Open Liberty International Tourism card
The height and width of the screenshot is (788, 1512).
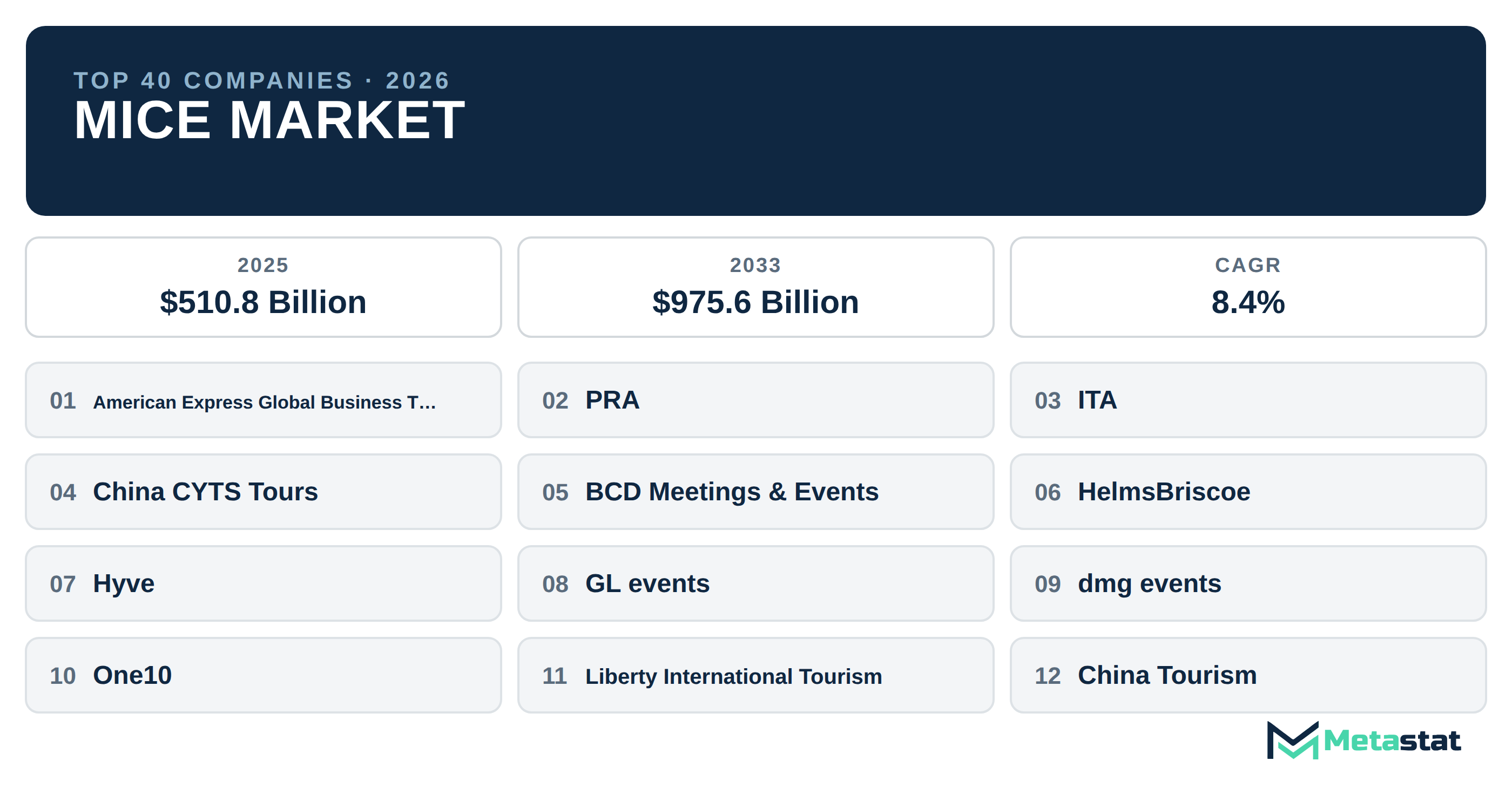tap(755, 675)
